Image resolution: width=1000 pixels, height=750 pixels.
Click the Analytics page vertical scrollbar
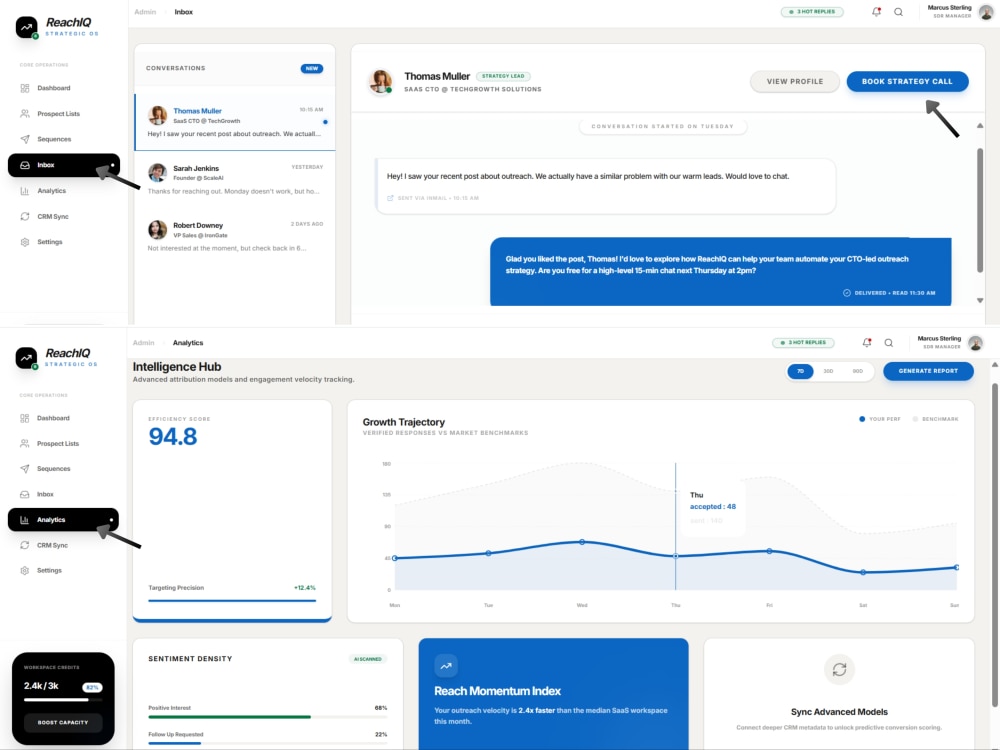pyautogui.click(x=995, y=545)
